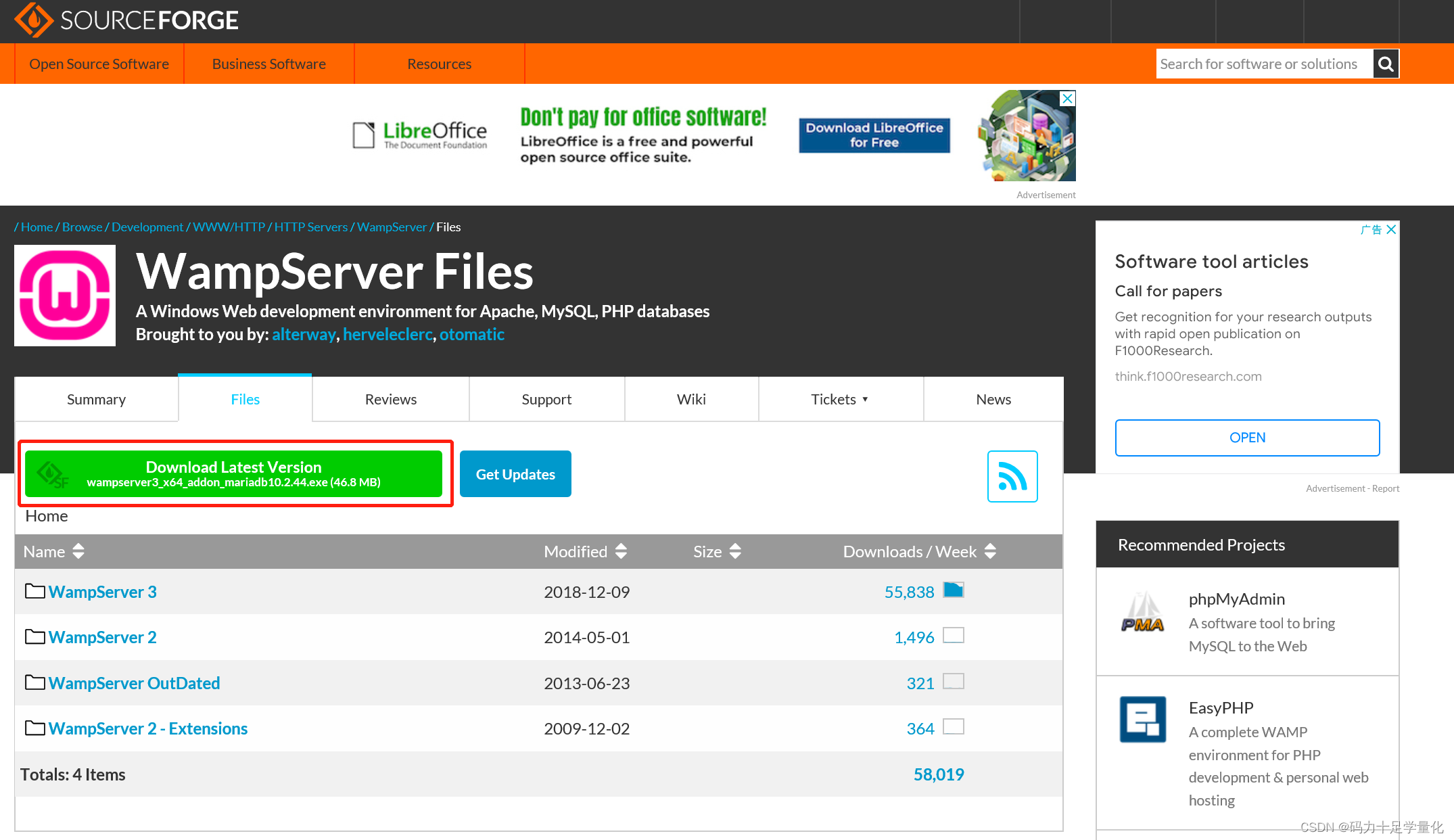Viewport: 1454px width, 840px height.
Task: Go to WWW/HTTP breadcrumb link
Action: click(x=229, y=227)
